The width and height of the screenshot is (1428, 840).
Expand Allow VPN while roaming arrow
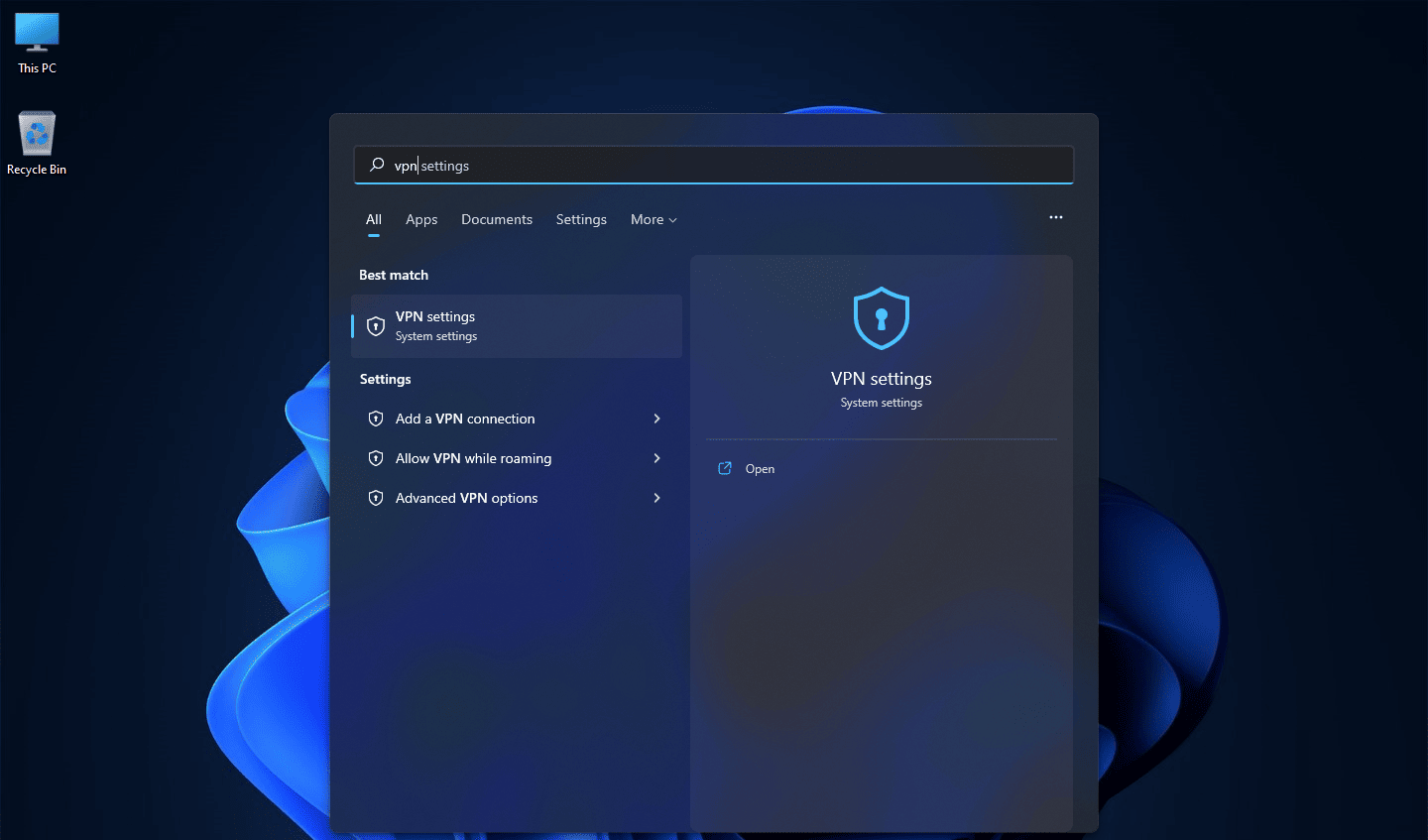point(656,458)
